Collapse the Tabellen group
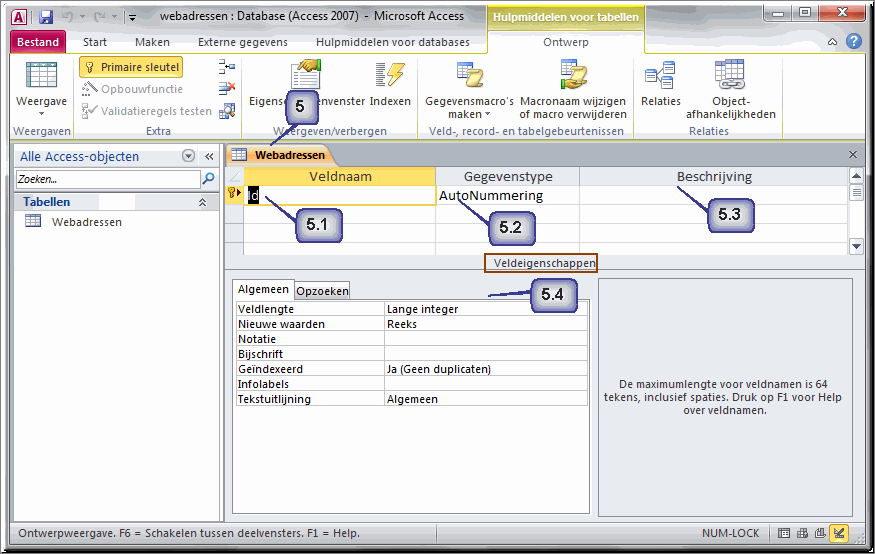 coord(203,202)
